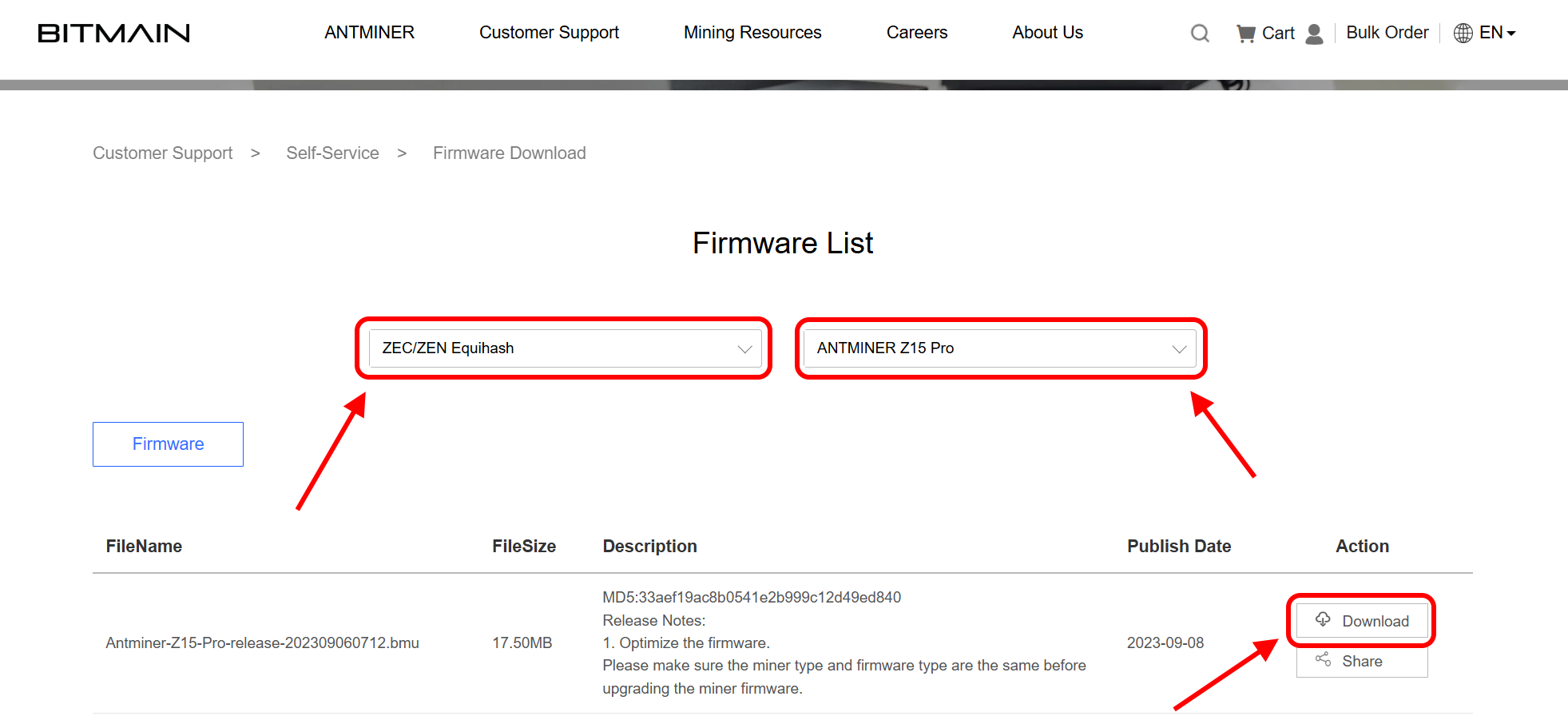Viewport: 1568px width, 724px height.
Task: Click the Self-Service breadcrumb link
Action: click(x=332, y=153)
